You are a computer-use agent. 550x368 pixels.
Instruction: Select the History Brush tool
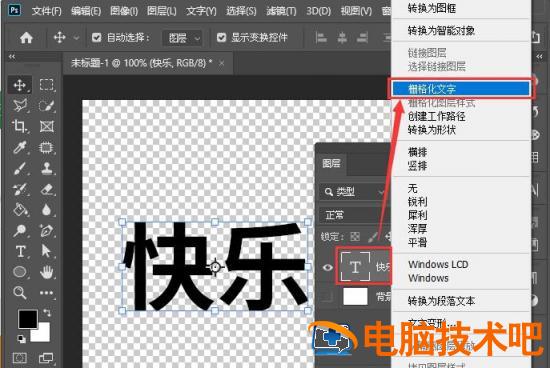coord(20,189)
